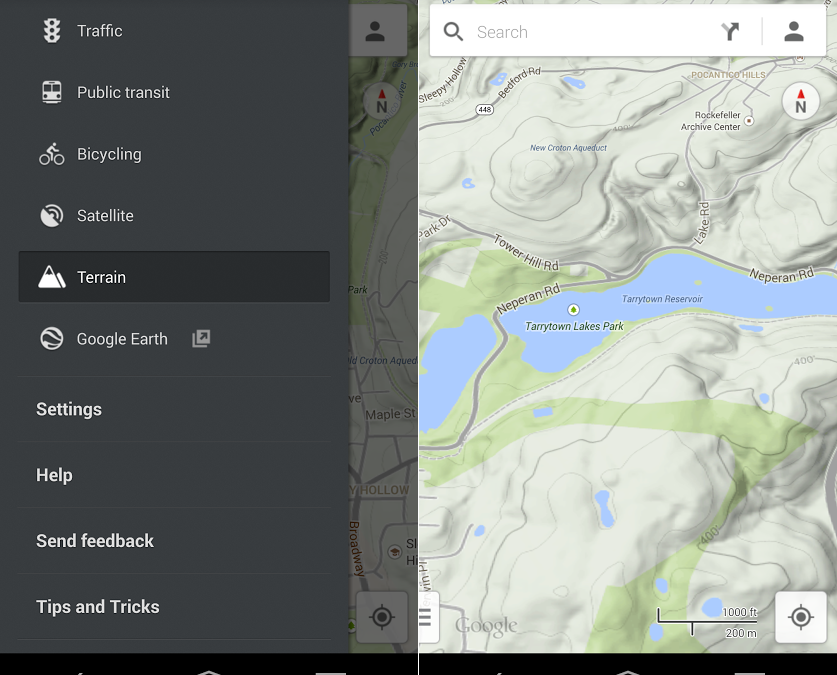Tap the Terrain mountain icon
Viewport: 837px width, 675px height.
pos(52,277)
